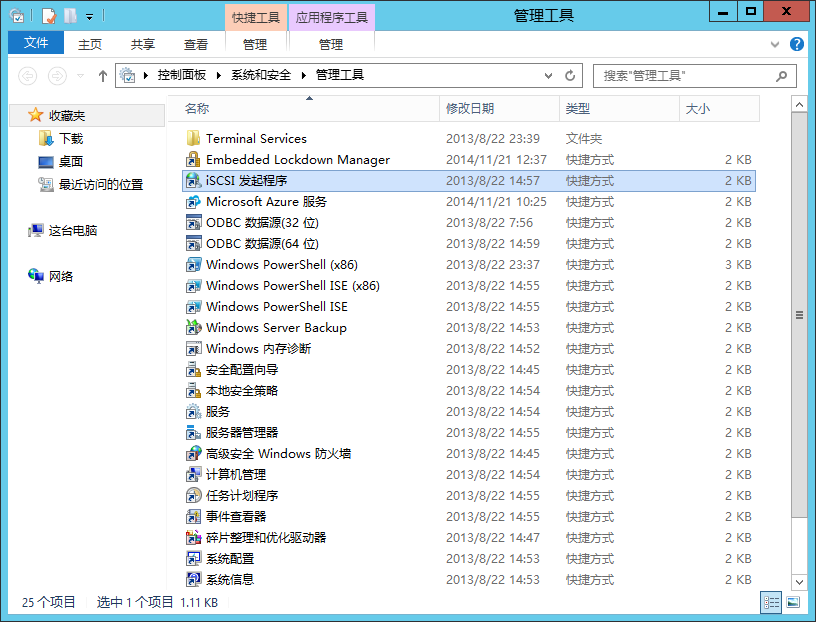Viewport: 816px width, 622px height.
Task: Open 桌面 in navigation pane
Action: coord(71,161)
